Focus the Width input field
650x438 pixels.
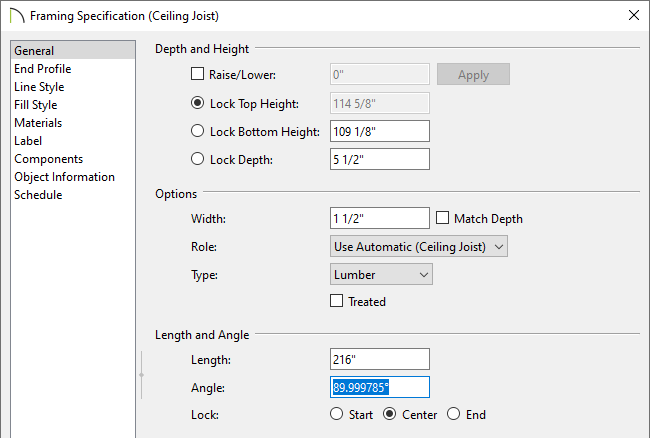point(380,218)
